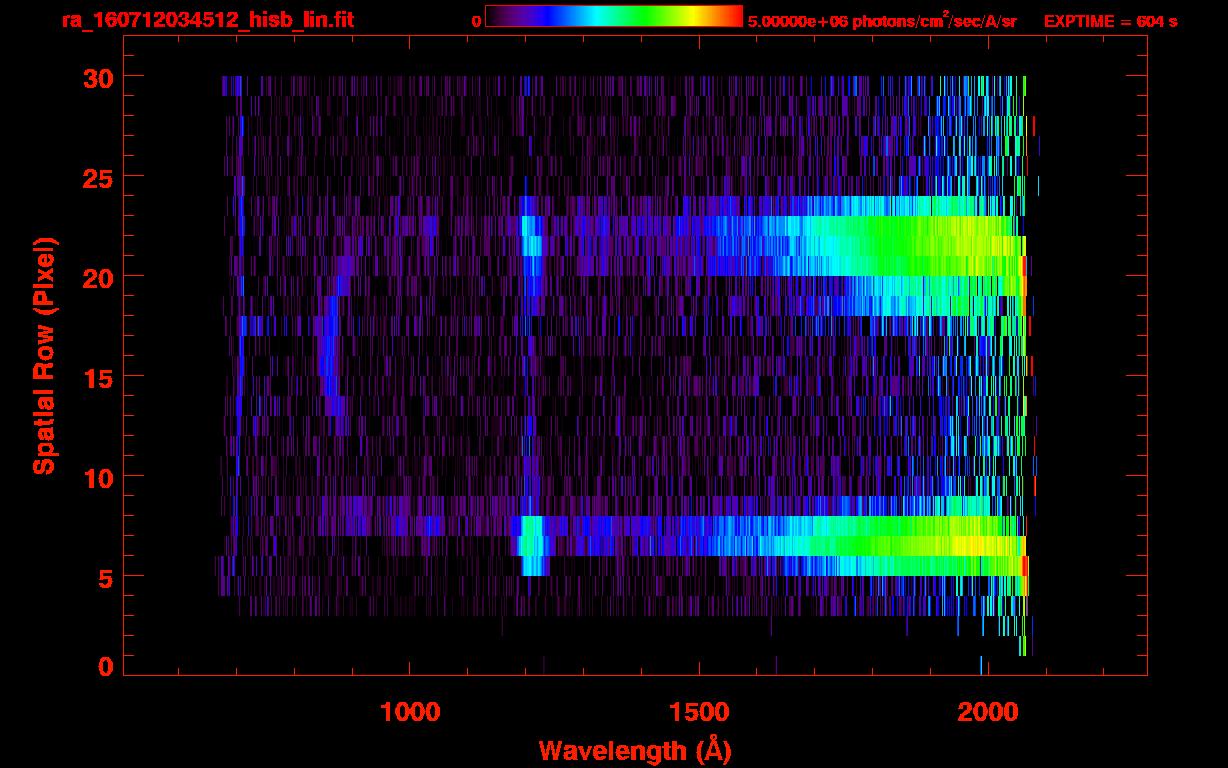Click the Wavelength (Å) axis label

click(637, 750)
